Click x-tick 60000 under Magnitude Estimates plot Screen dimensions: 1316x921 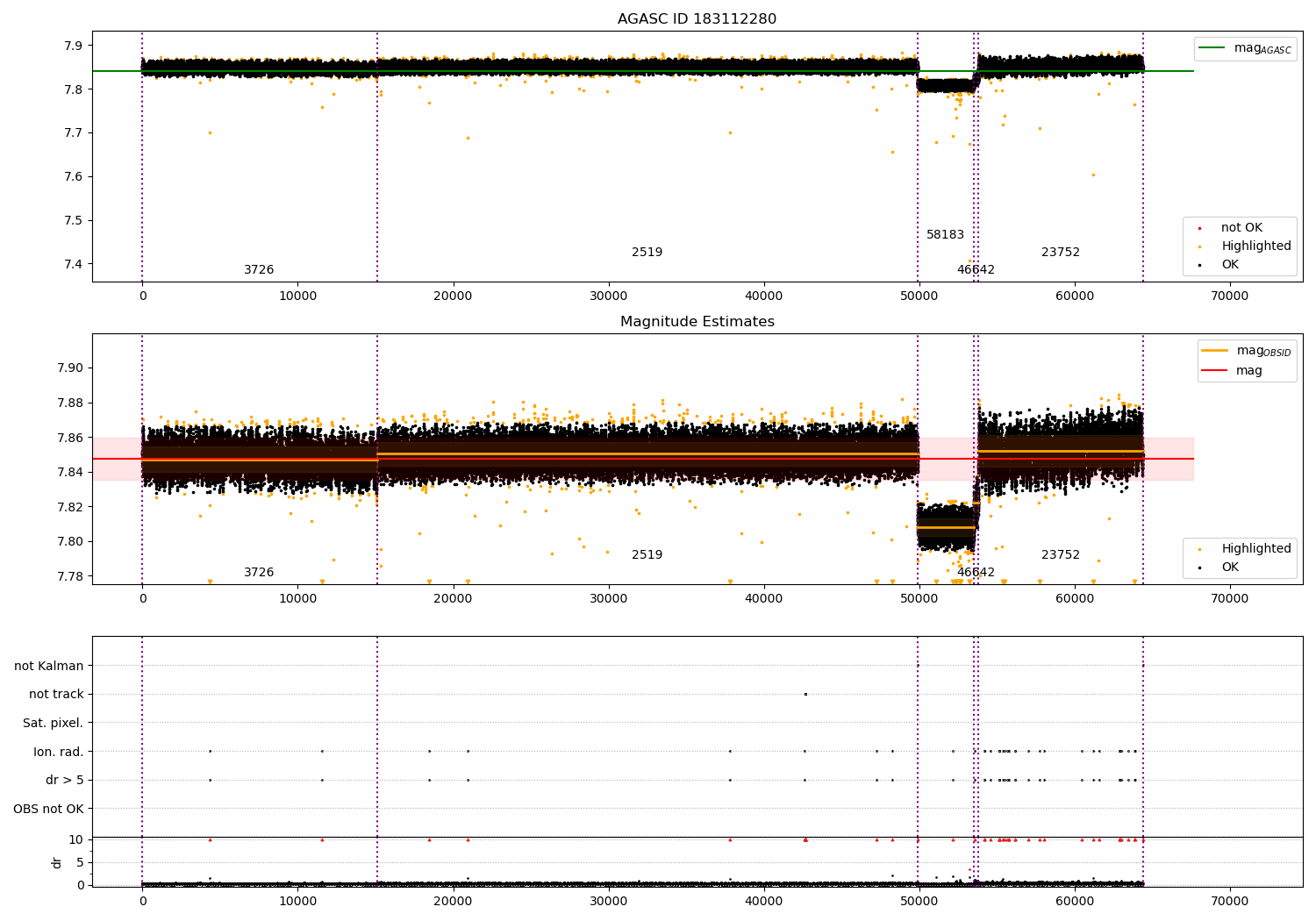pyautogui.click(x=1075, y=599)
